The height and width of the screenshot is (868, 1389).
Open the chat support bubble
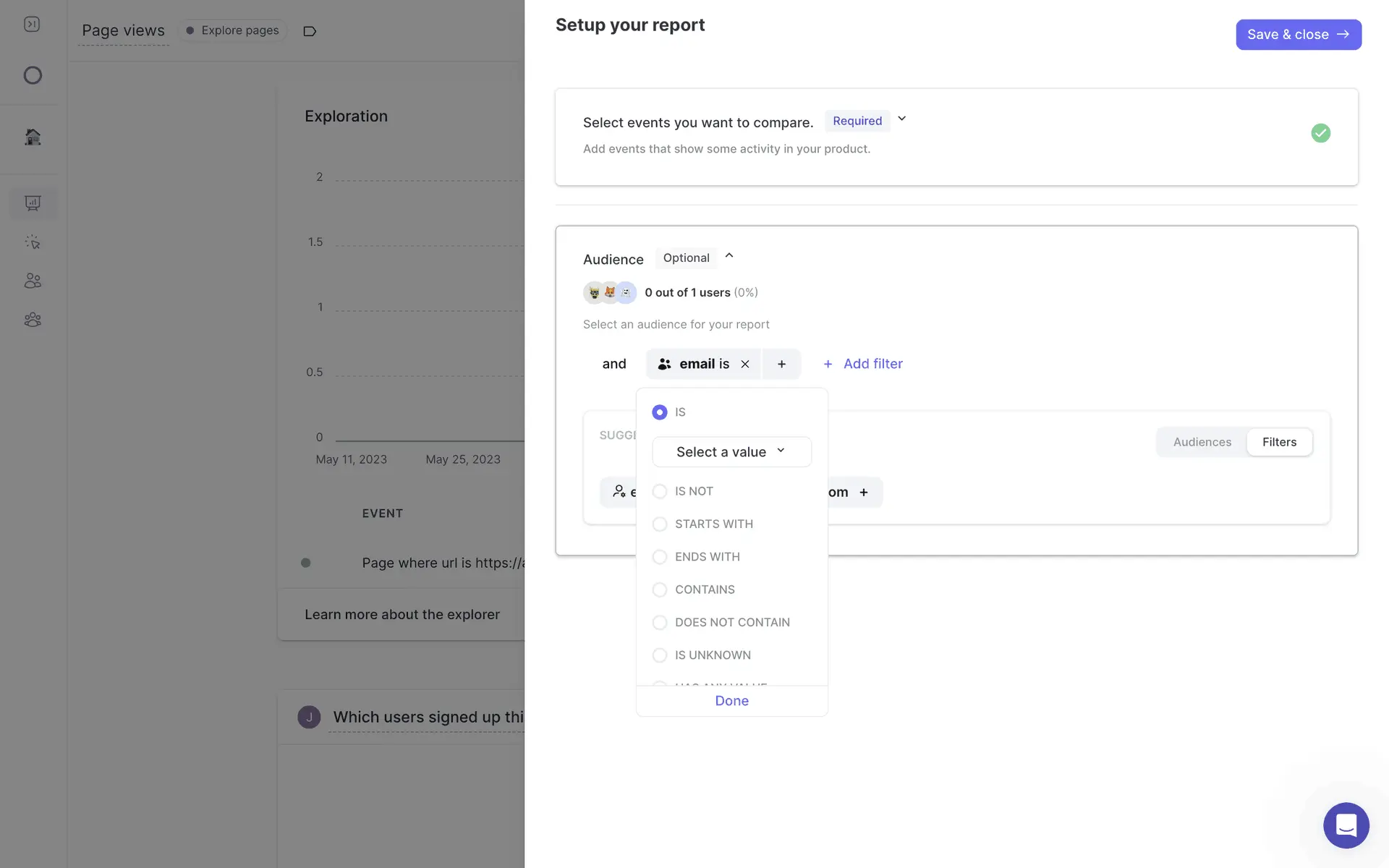point(1346,825)
